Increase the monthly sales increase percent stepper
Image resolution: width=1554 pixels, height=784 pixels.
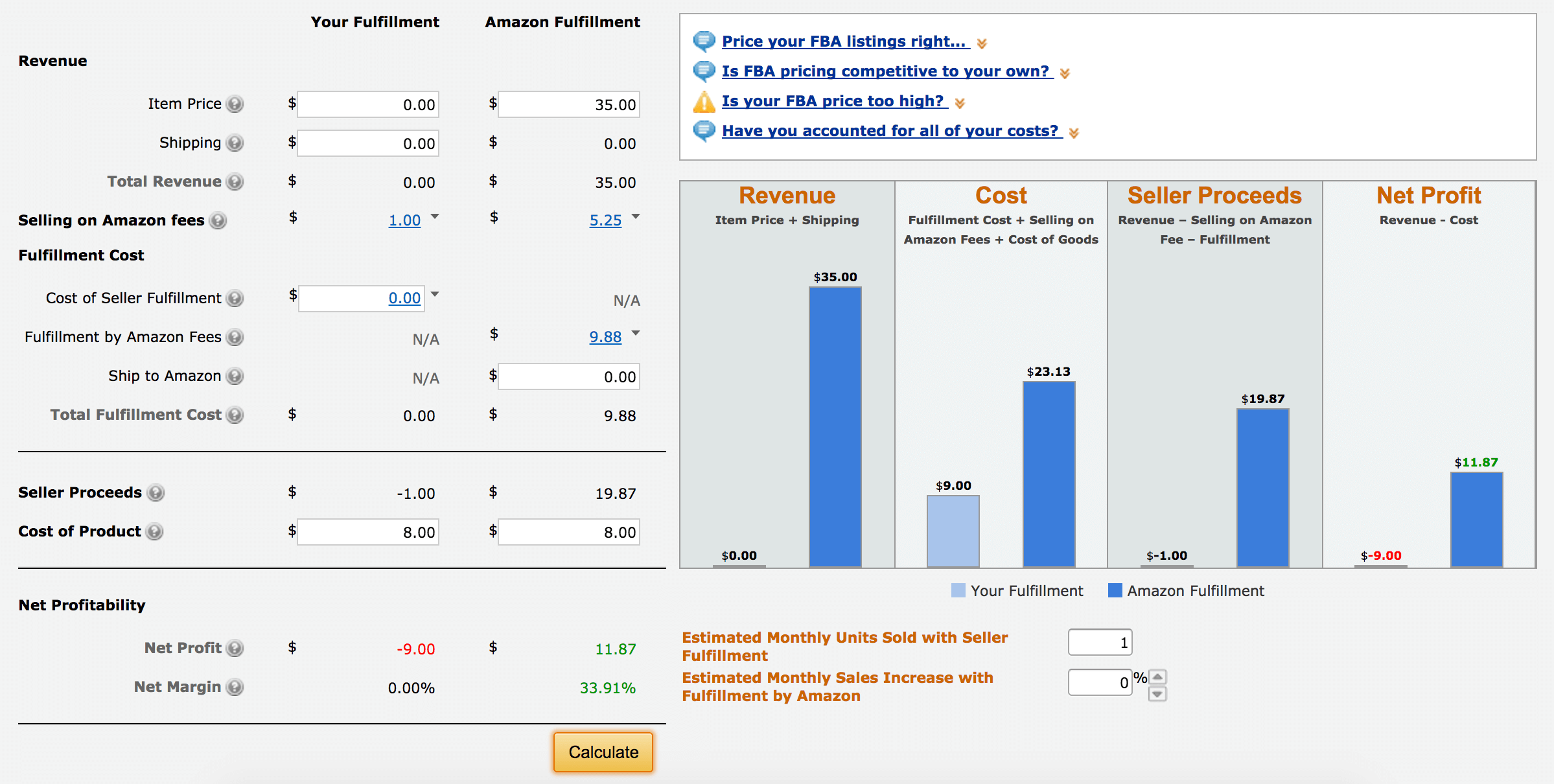[1157, 677]
